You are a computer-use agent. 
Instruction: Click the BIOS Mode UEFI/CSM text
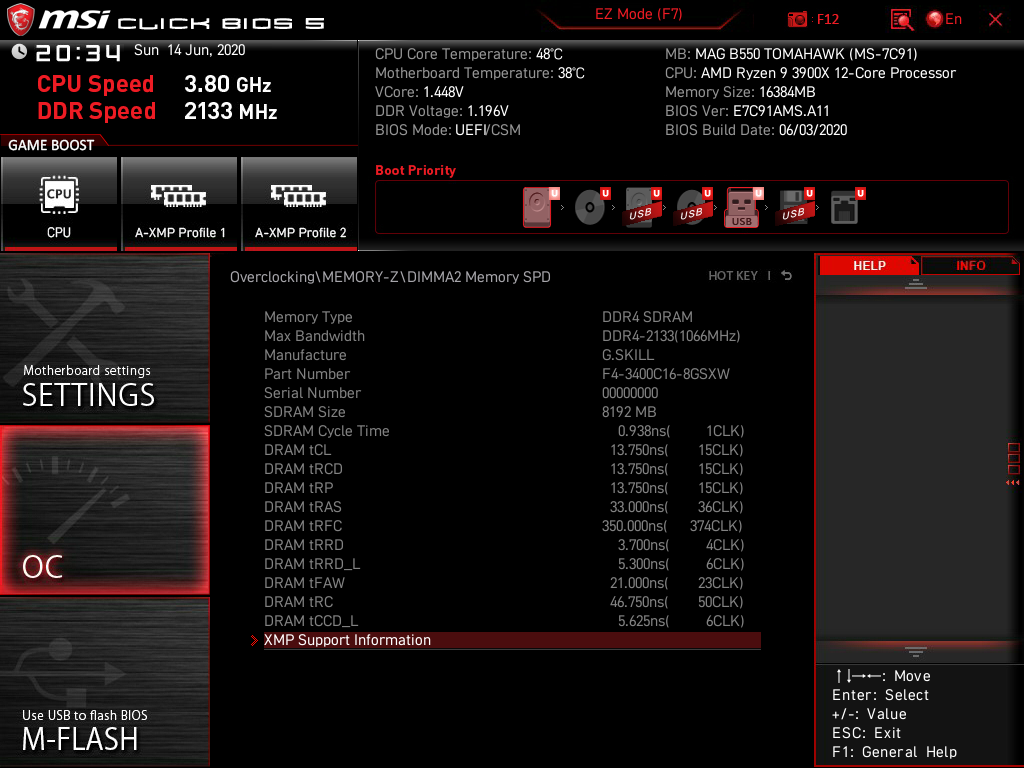(x=447, y=130)
